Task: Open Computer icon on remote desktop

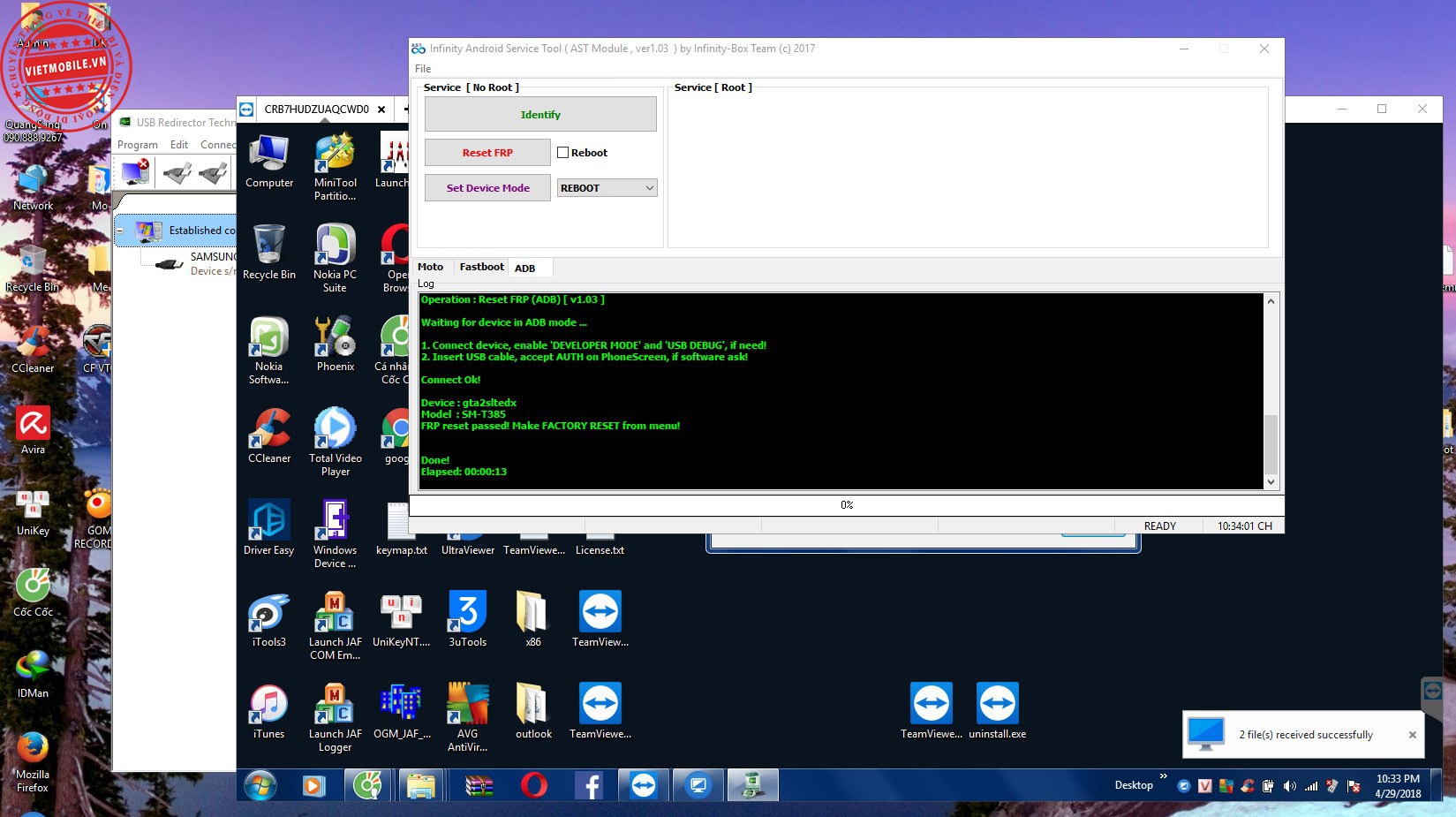Action: (x=269, y=161)
